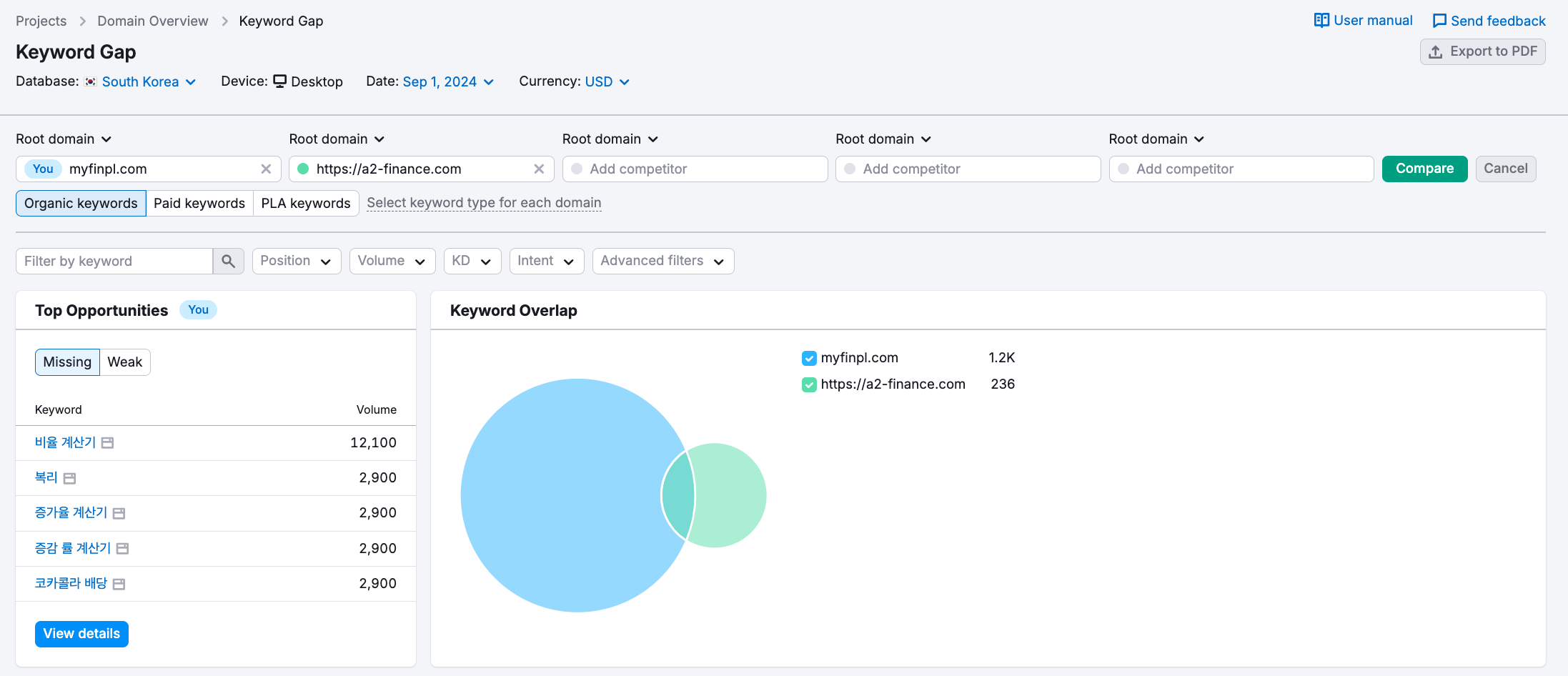Click the Filter by keyword input field
1568x676 pixels.
point(114,262)
